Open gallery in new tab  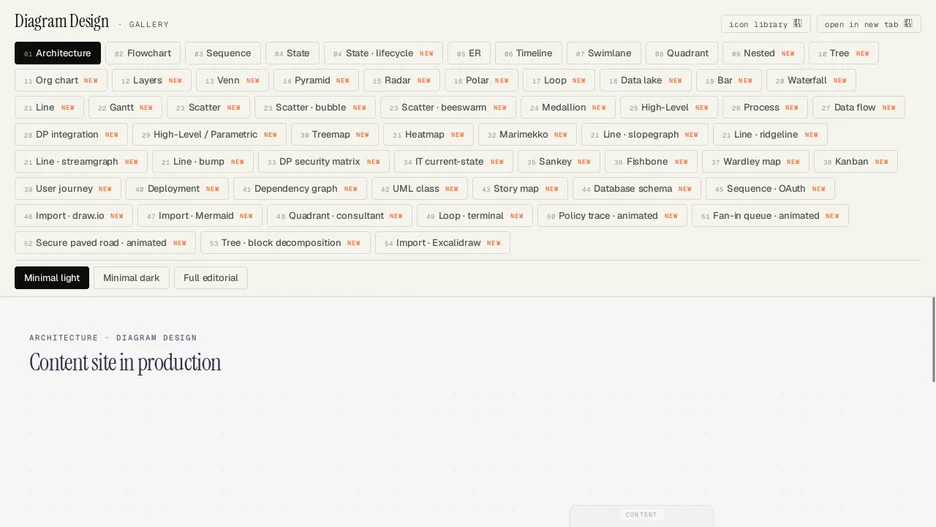pos(869,24)
